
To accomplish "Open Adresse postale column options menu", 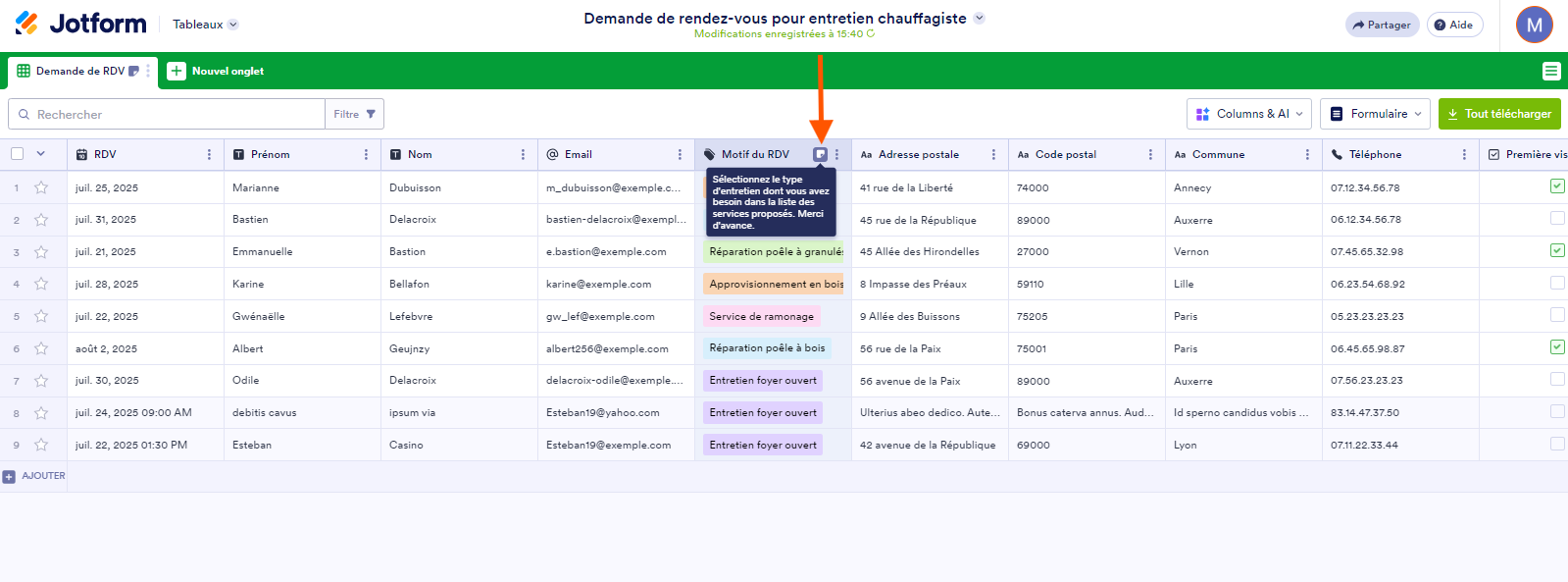I will click(993, 154).
